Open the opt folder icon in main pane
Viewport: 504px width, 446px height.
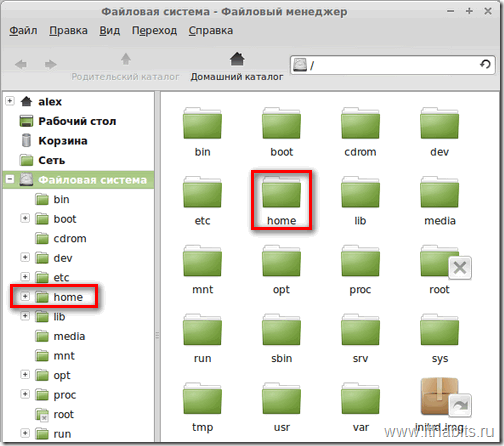(x=281, y=261)
